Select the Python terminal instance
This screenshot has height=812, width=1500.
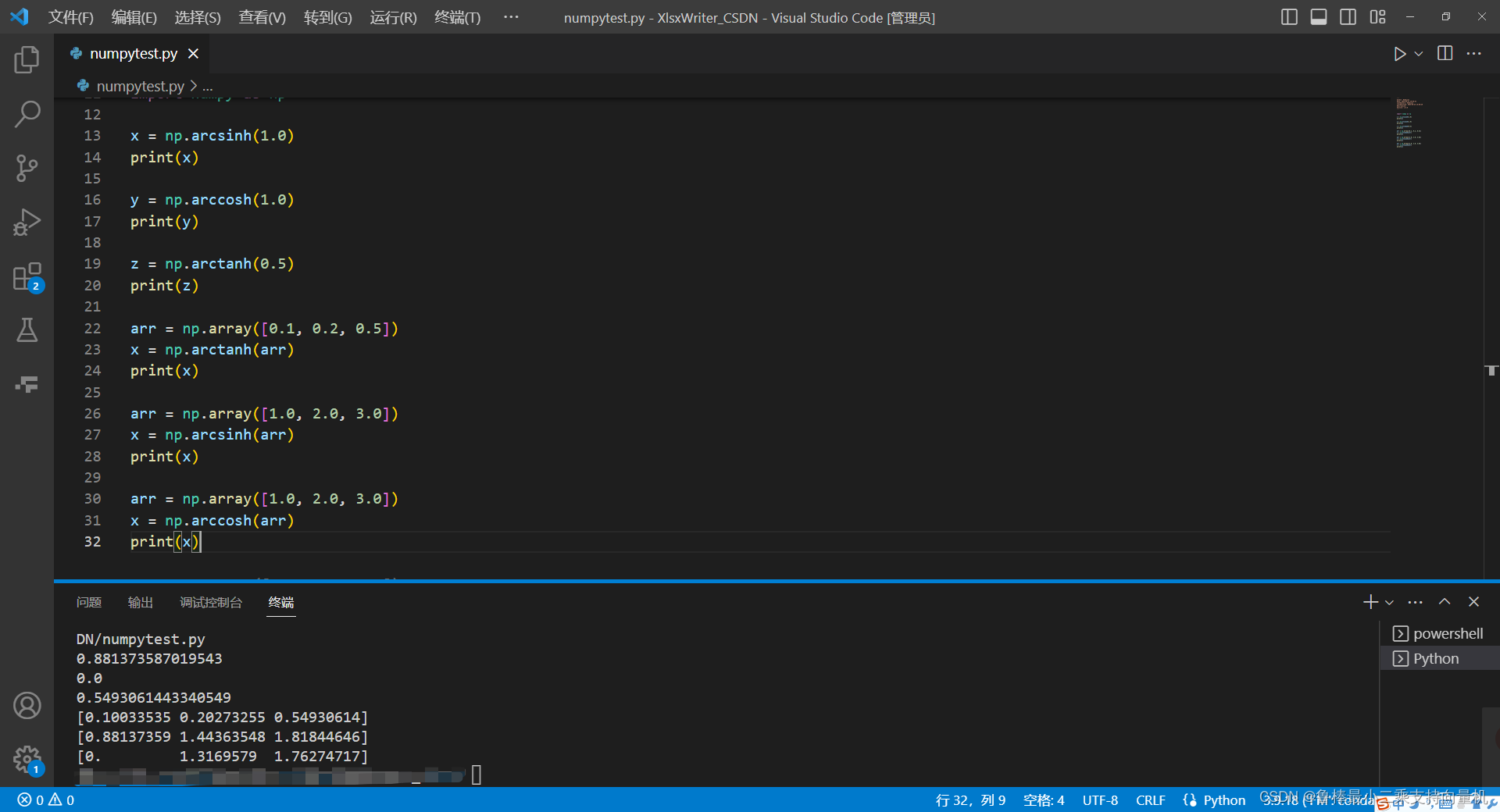tap(1440, 658)
